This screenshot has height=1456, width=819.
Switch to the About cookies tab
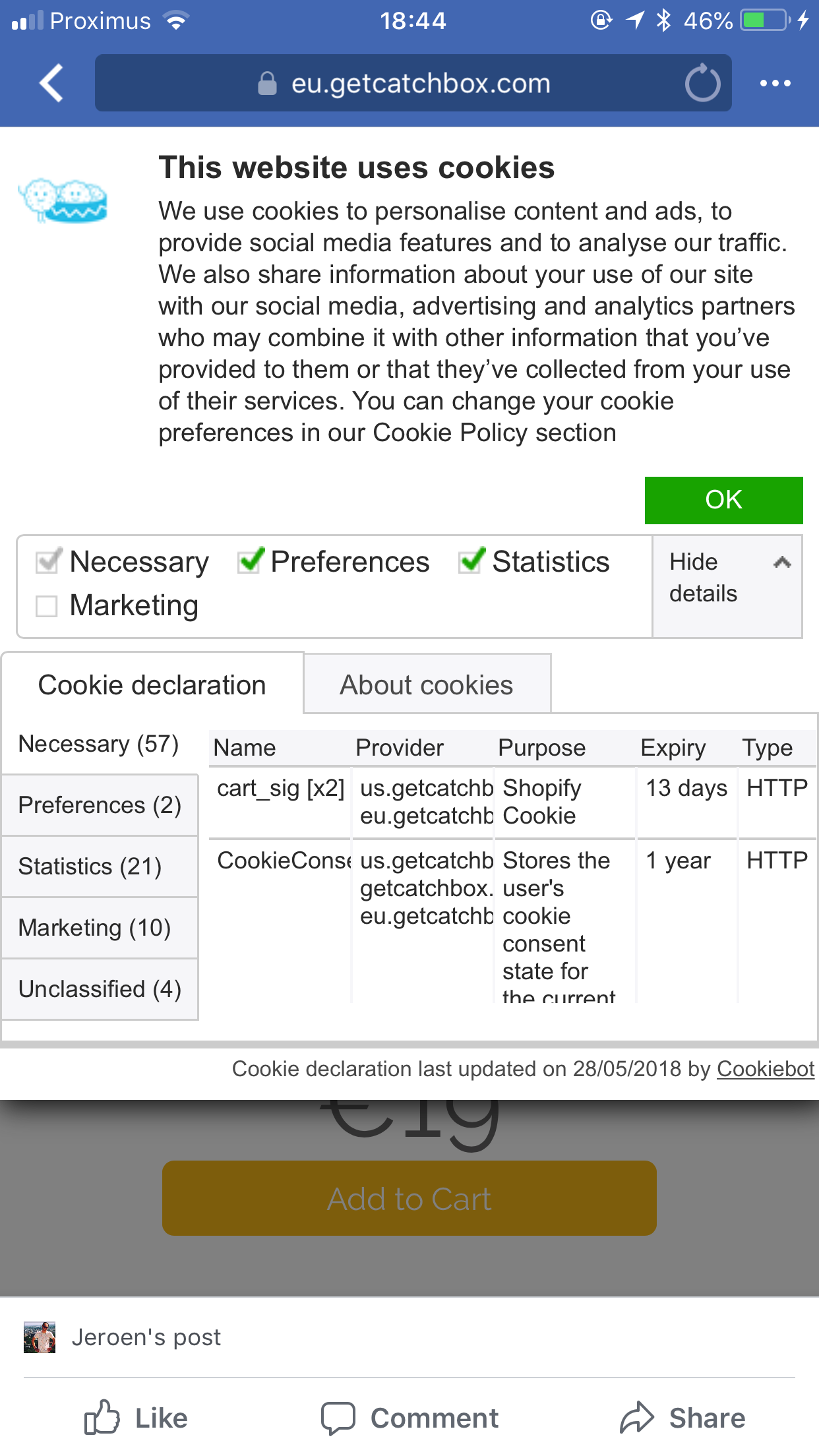(x=427, y=684)
